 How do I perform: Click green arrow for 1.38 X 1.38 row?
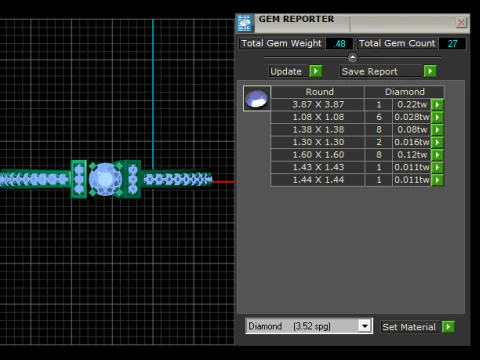click(437, 130)
